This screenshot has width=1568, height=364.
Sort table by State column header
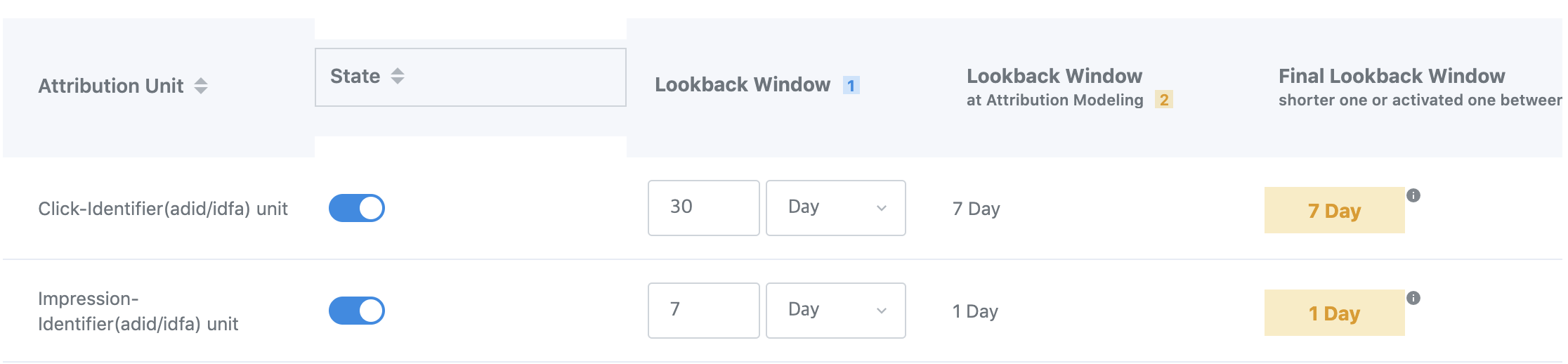tap(355, 76)
